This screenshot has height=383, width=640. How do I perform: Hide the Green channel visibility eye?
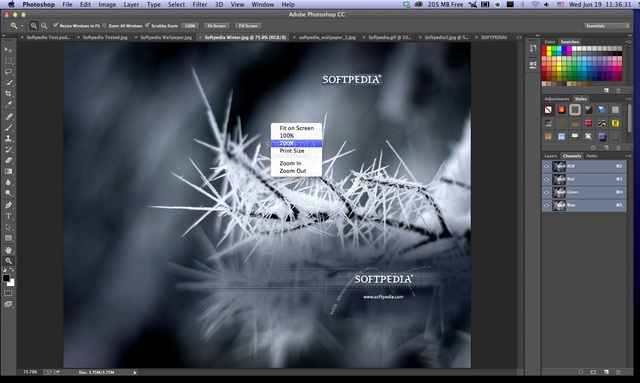click(547, 192)
